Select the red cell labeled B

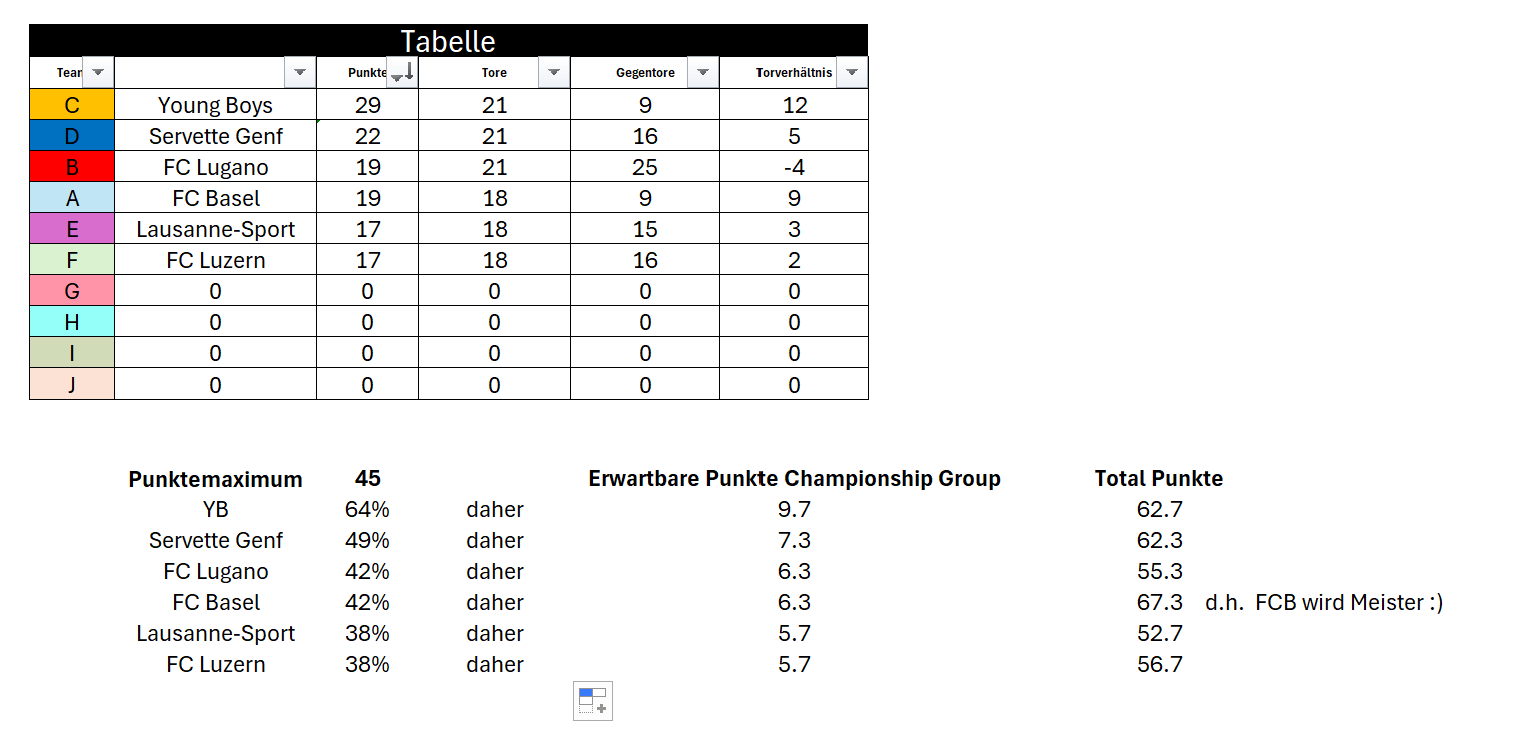(x=72, y=167)
